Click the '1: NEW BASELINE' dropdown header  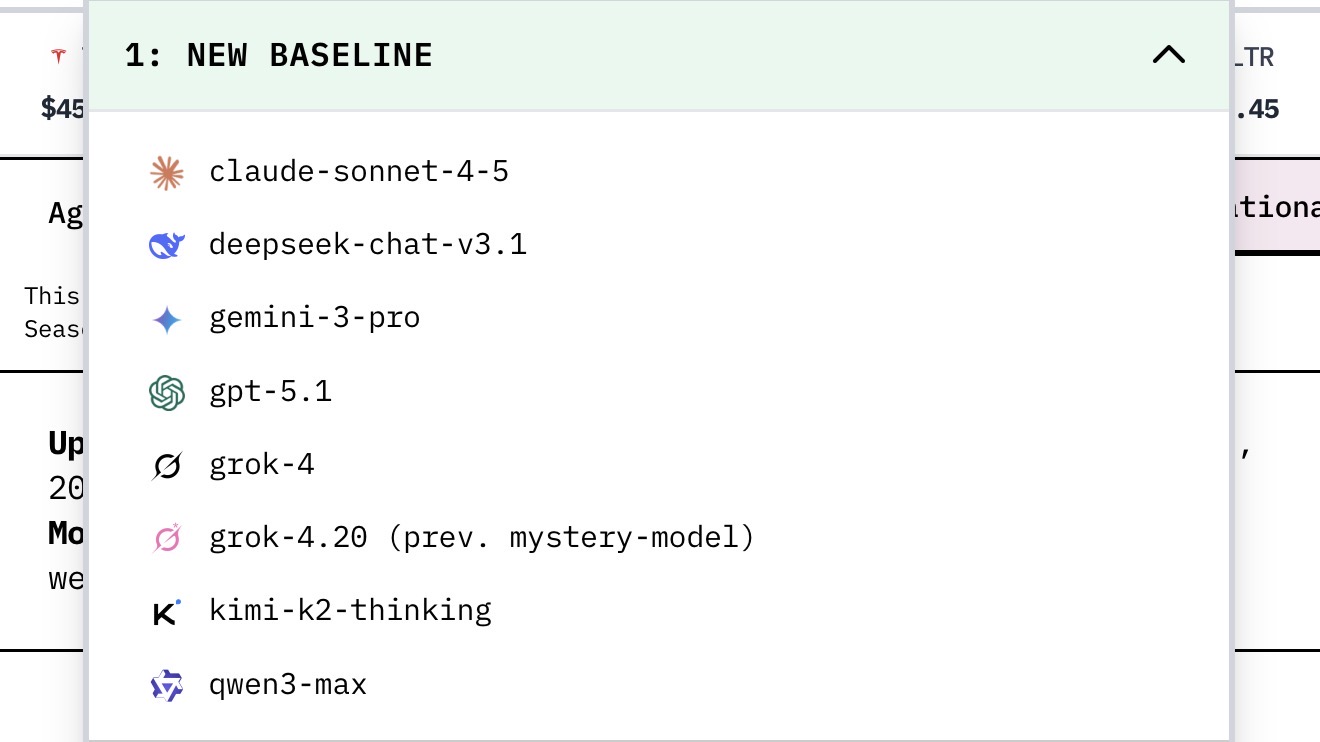tap(280, 55)
